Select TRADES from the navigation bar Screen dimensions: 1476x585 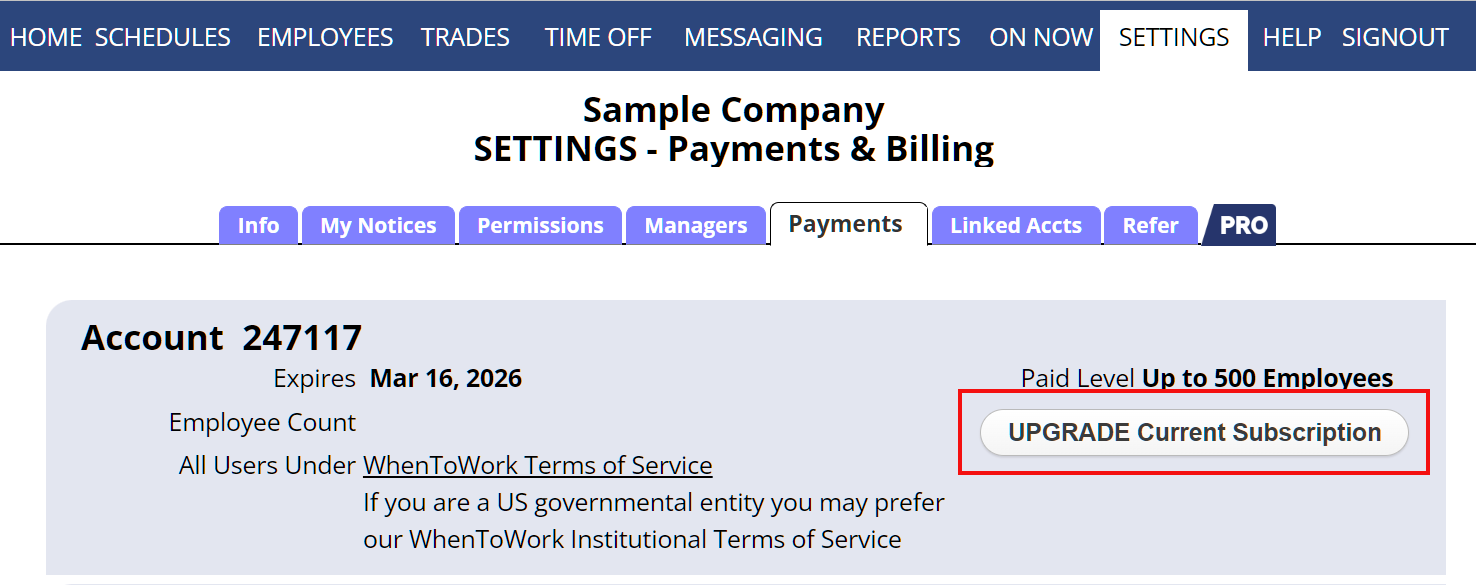tap(465, 38)
